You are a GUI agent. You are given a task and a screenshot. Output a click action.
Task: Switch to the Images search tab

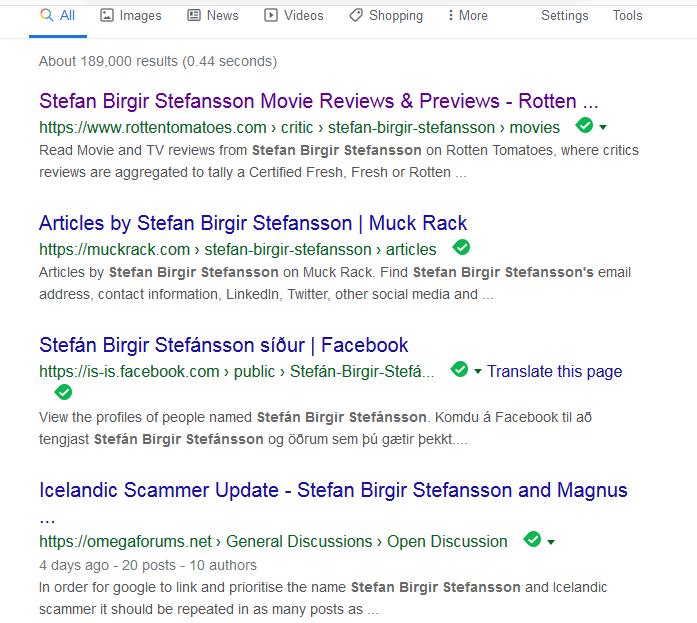pos(131,15)
